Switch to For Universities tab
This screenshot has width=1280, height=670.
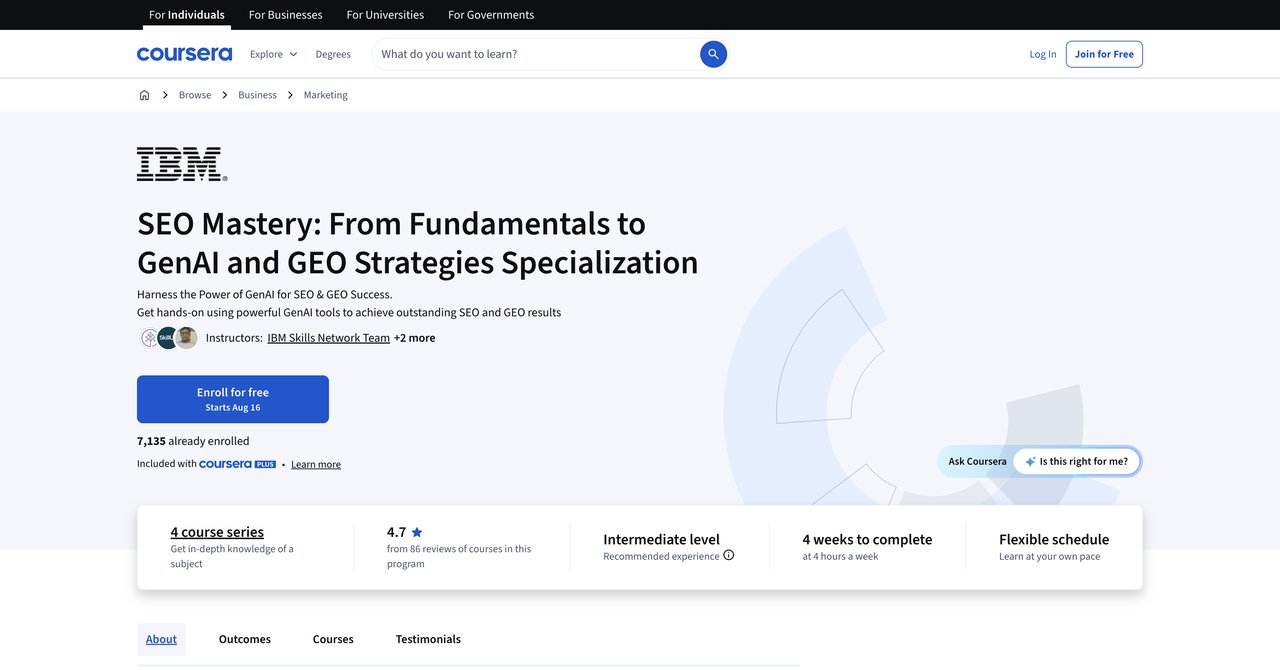(385, 15)
